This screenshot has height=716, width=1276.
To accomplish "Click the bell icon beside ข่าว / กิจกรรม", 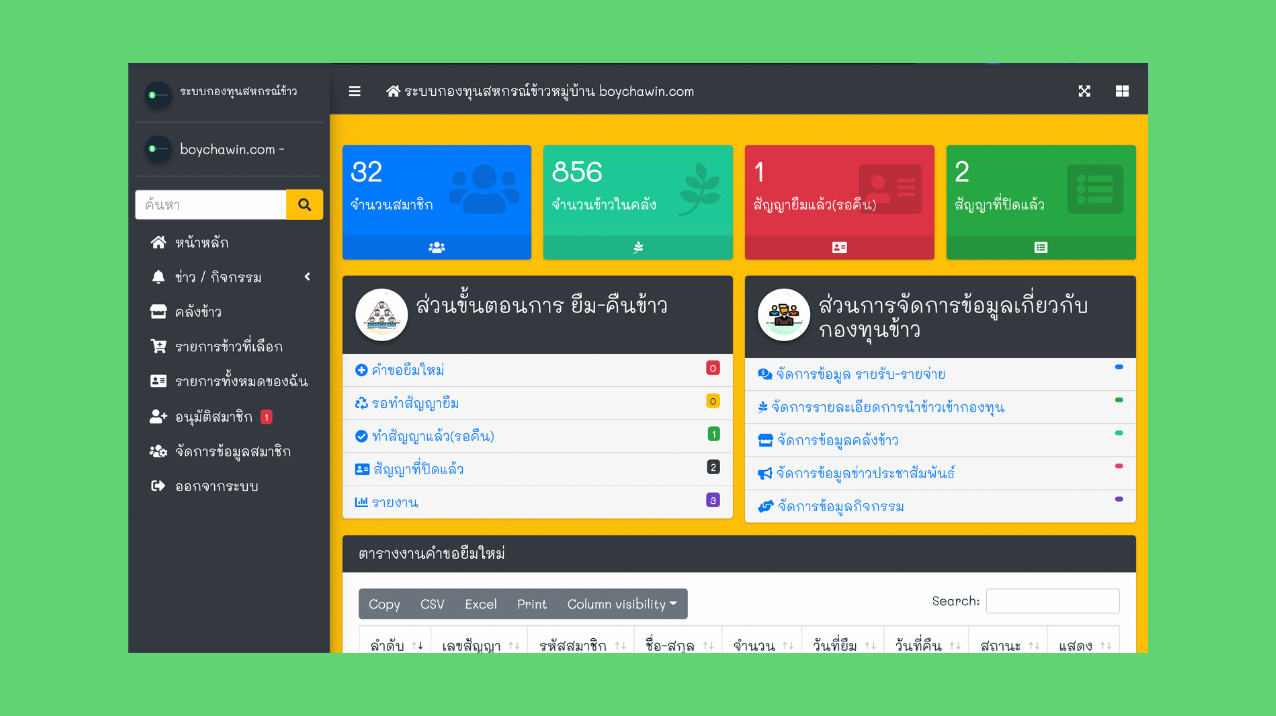I will point(158,277).
